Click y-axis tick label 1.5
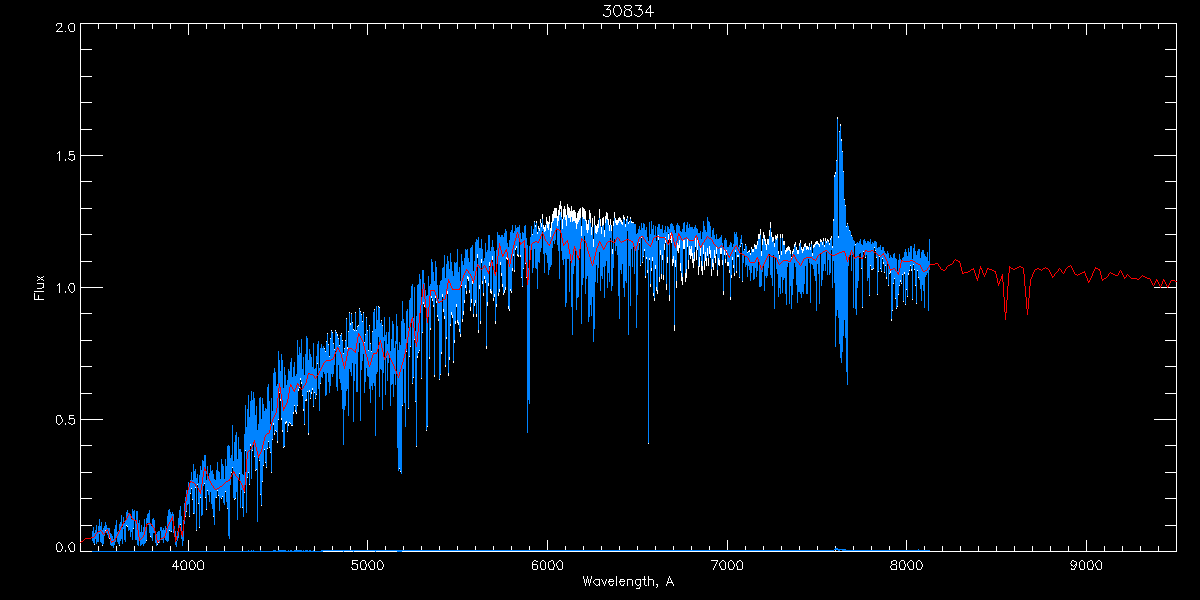 pyautogui.click(x=65, y=157)
